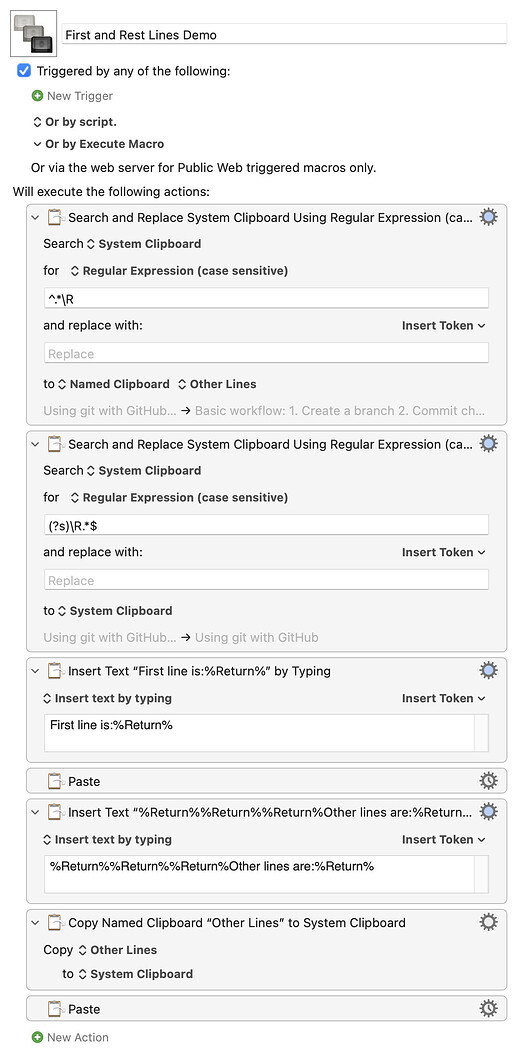Collapse the Copy Named Clipboard action
This screenshot has height=1053, width=517.
(36, 923)
